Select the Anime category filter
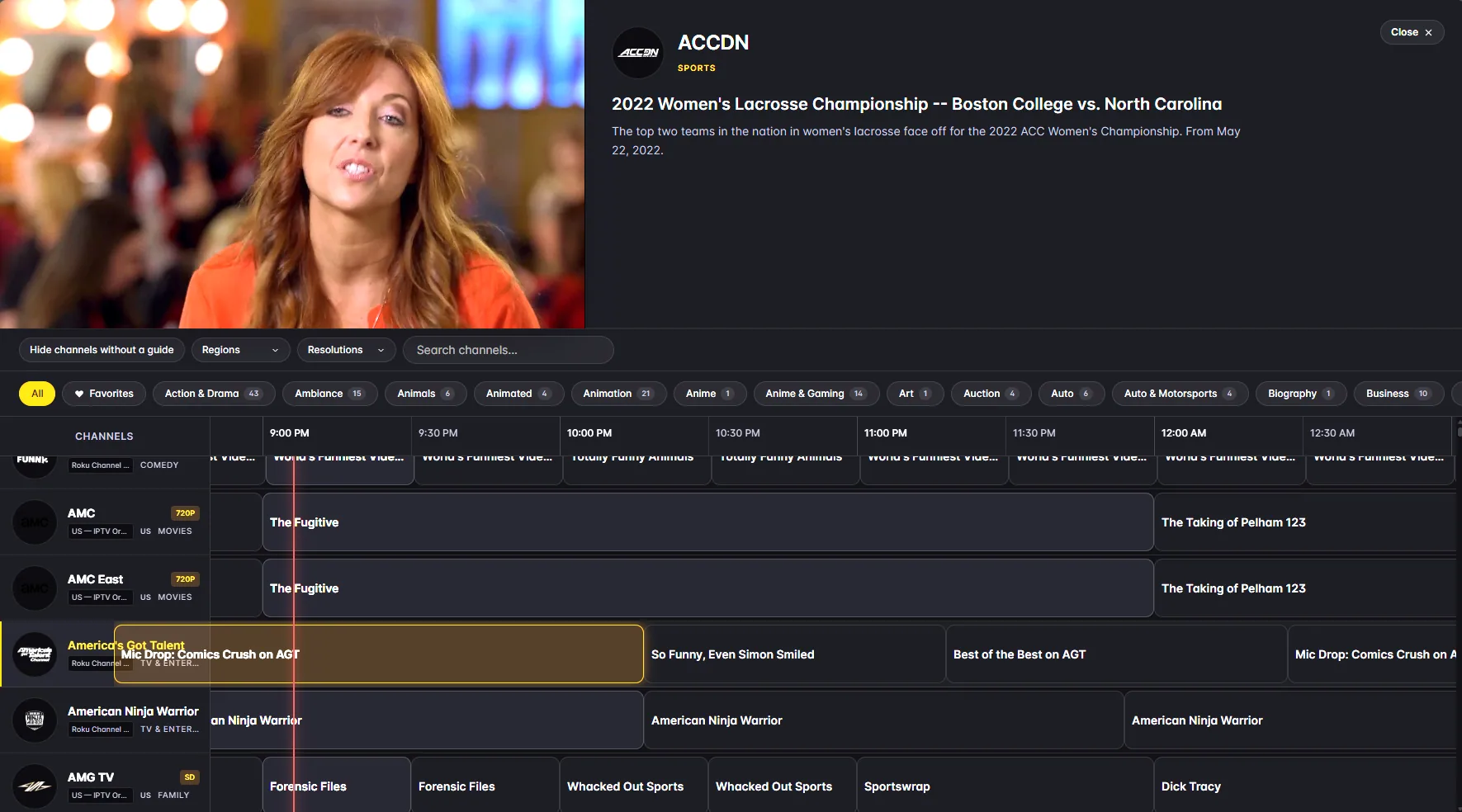1462x812 pixels. pyautogui.click(x=710, y=394)
